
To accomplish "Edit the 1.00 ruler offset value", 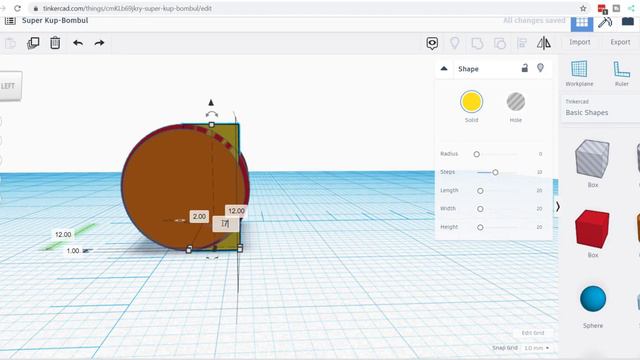I will point(73,251).
